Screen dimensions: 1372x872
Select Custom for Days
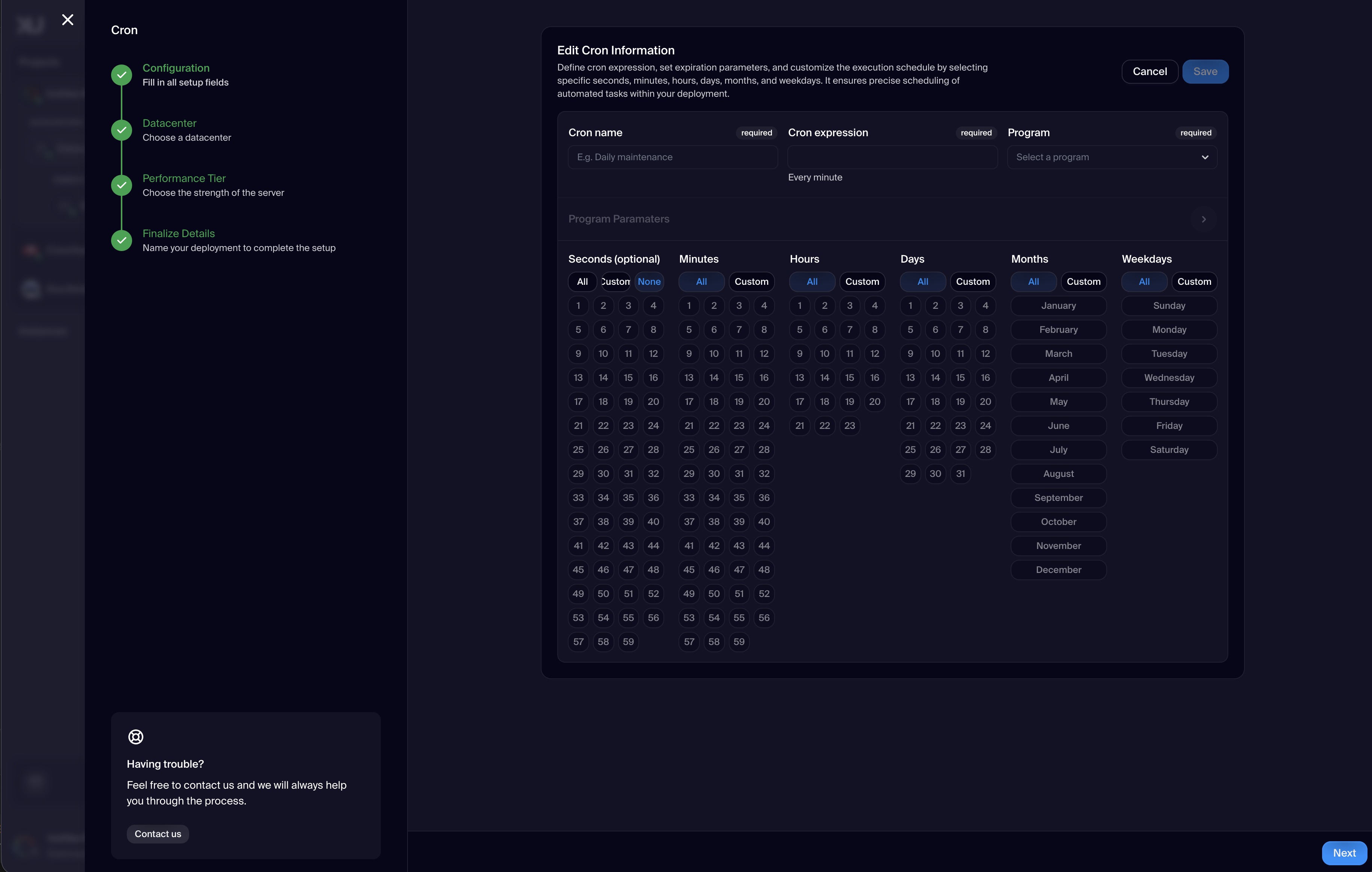pyautogui.click(x=973, y=281)
